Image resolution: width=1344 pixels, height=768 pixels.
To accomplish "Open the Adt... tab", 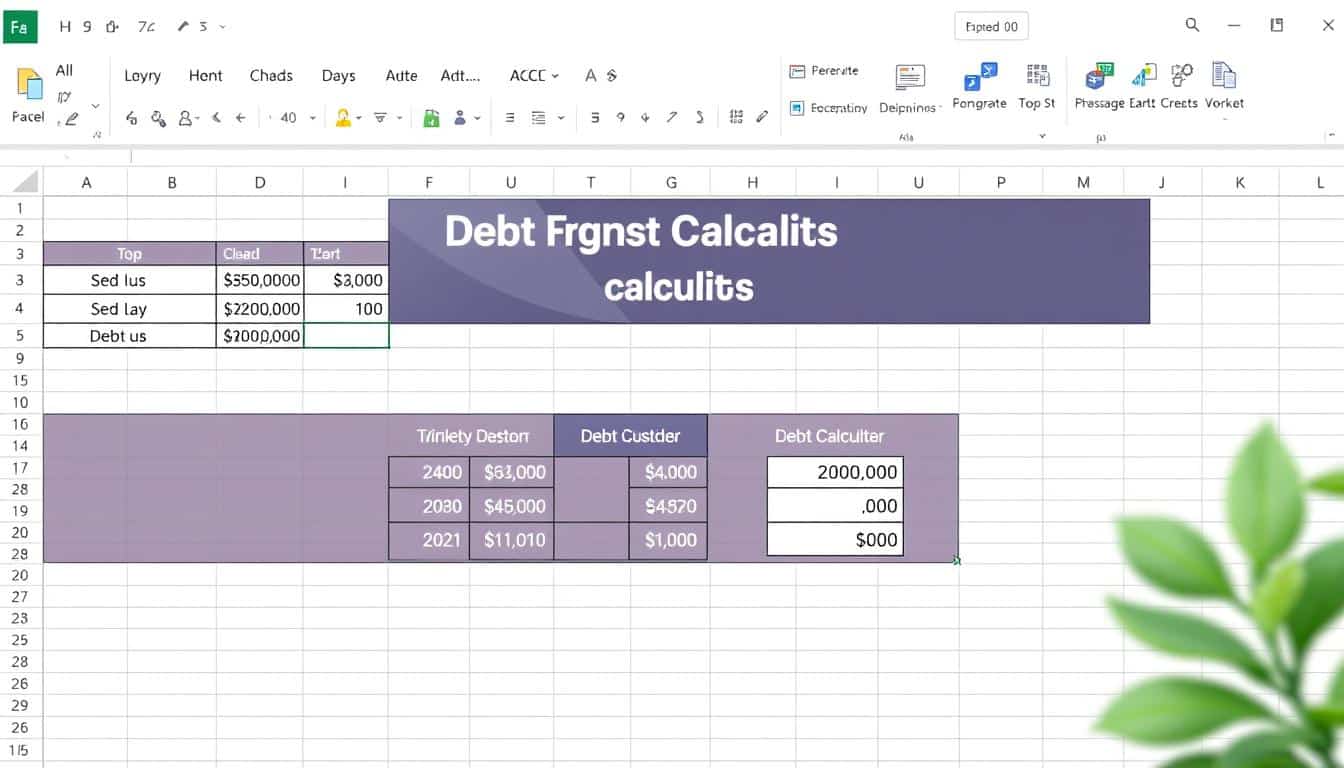I will pyautogui.click(x=460, y=75).
